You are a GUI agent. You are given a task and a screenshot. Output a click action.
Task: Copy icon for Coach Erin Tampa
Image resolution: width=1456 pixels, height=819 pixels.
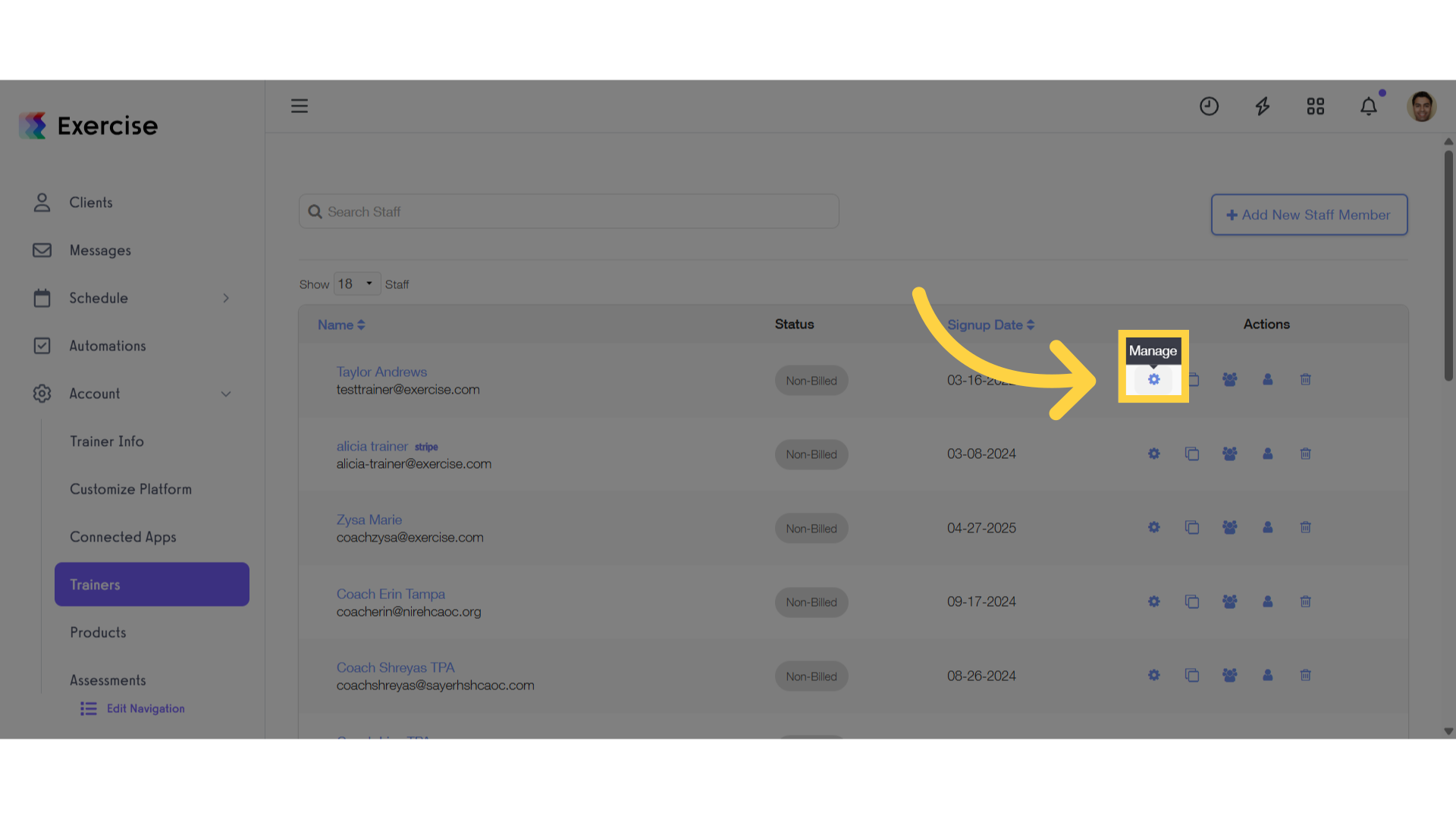pyautogui.click(x=1191, y=601)
